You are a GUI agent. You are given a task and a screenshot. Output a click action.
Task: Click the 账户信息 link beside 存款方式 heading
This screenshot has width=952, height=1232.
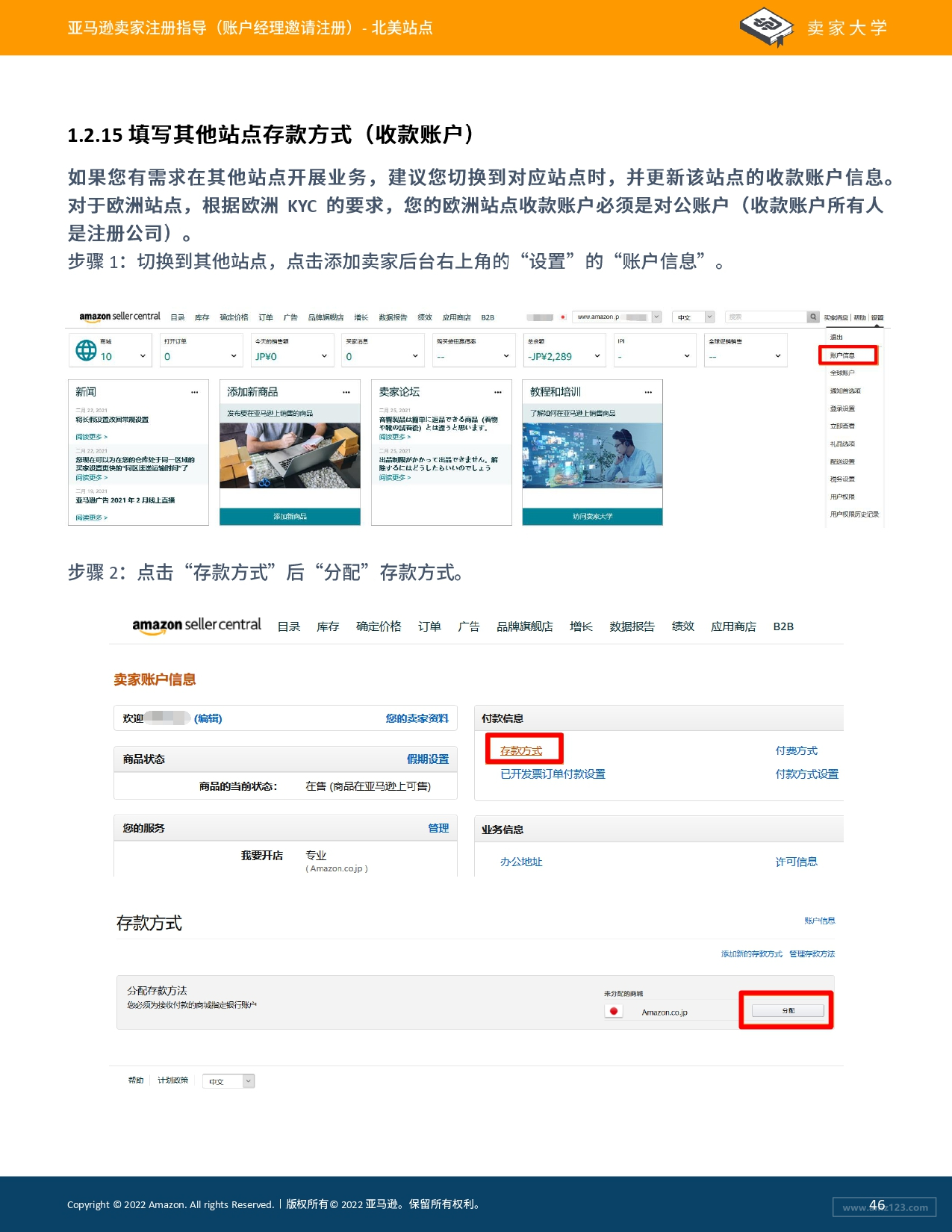(x=820, y=921)
